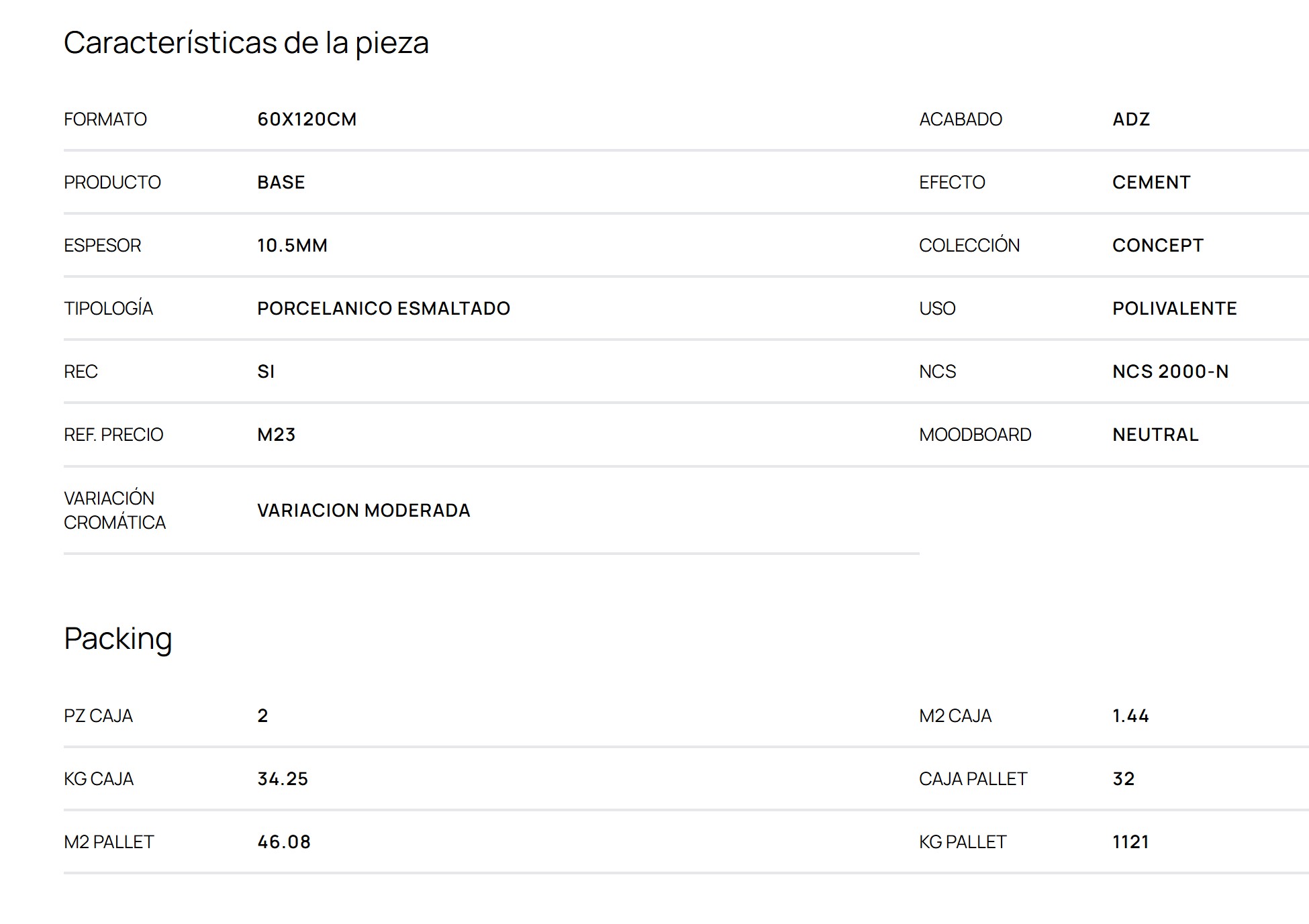Select the M23 price reference

pyautogui.click(x=276, y=435)
